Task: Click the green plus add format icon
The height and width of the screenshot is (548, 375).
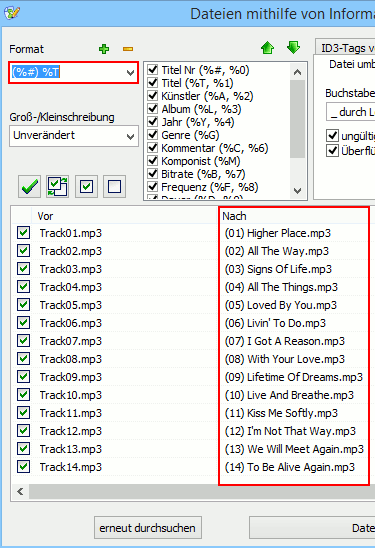Action: [104, 49]
